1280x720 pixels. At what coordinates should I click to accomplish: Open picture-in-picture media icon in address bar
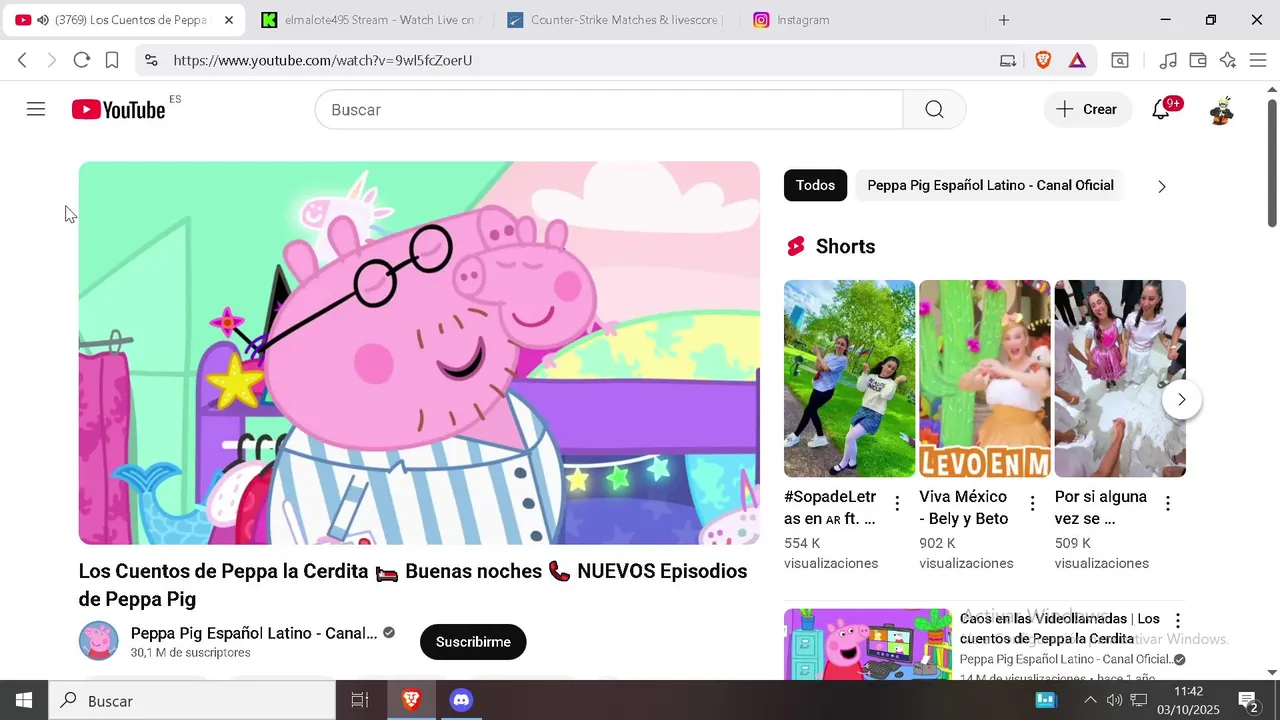[1008, 60]
